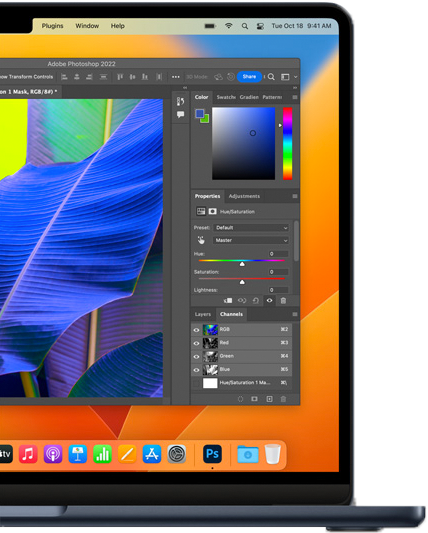Switch to the Layers tab
Viewport: 428px width, 533px height.
[203, 314]
